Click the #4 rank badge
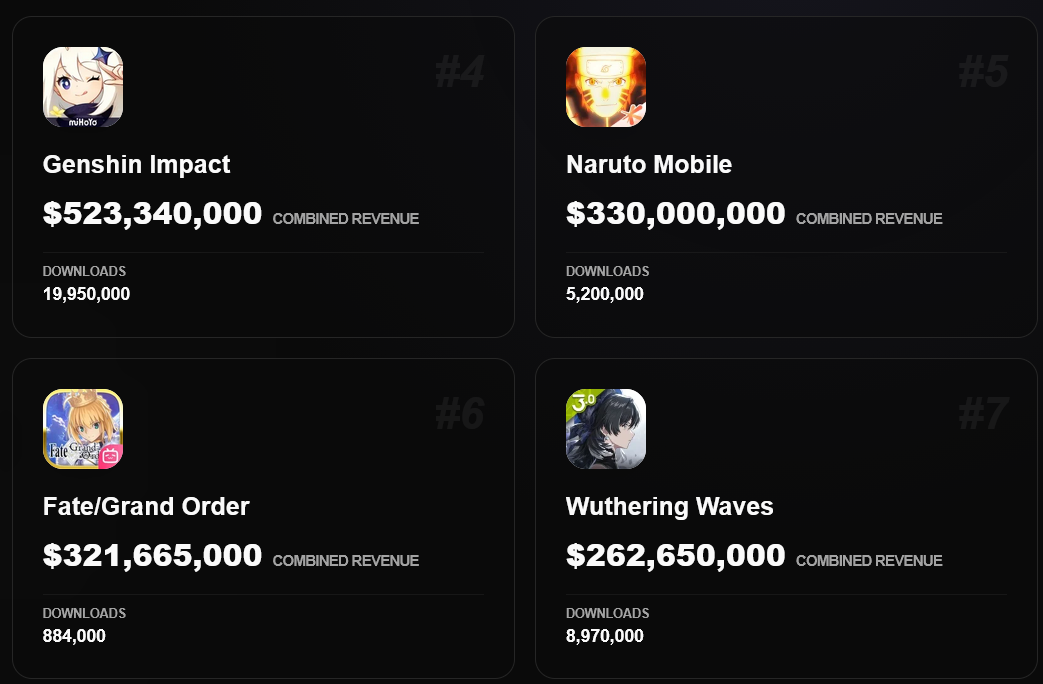Image resolution: width=1043 pixels, height=684 pixels. [460, 72]
